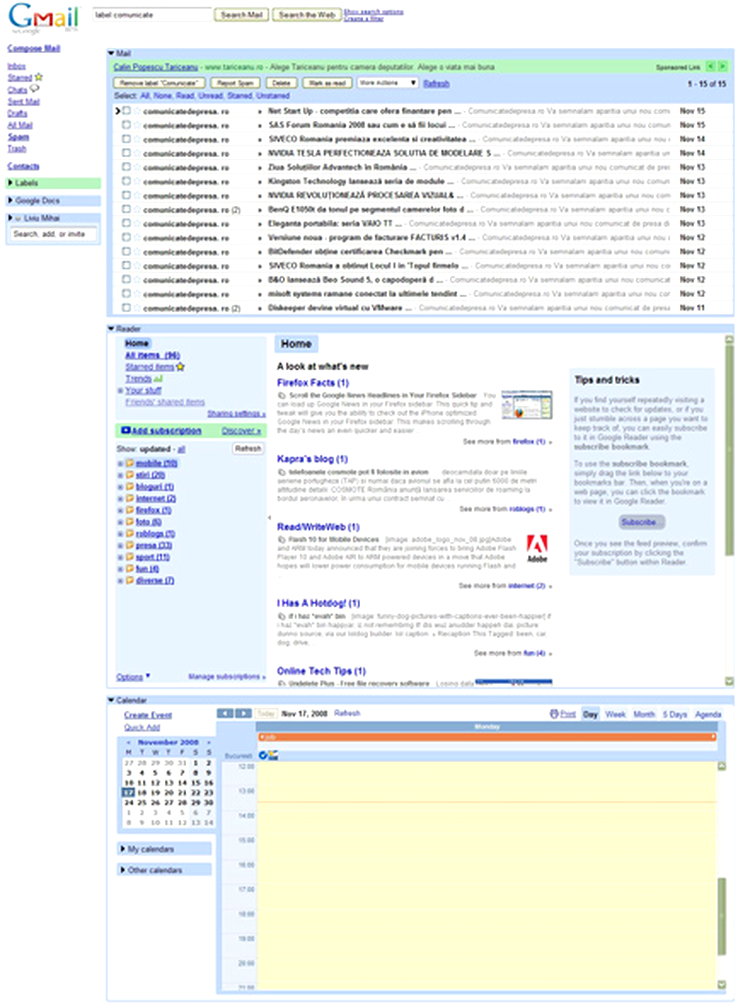Switch Calendar to 5 Days view
The image size is (750, 1006).
(674, 714)
